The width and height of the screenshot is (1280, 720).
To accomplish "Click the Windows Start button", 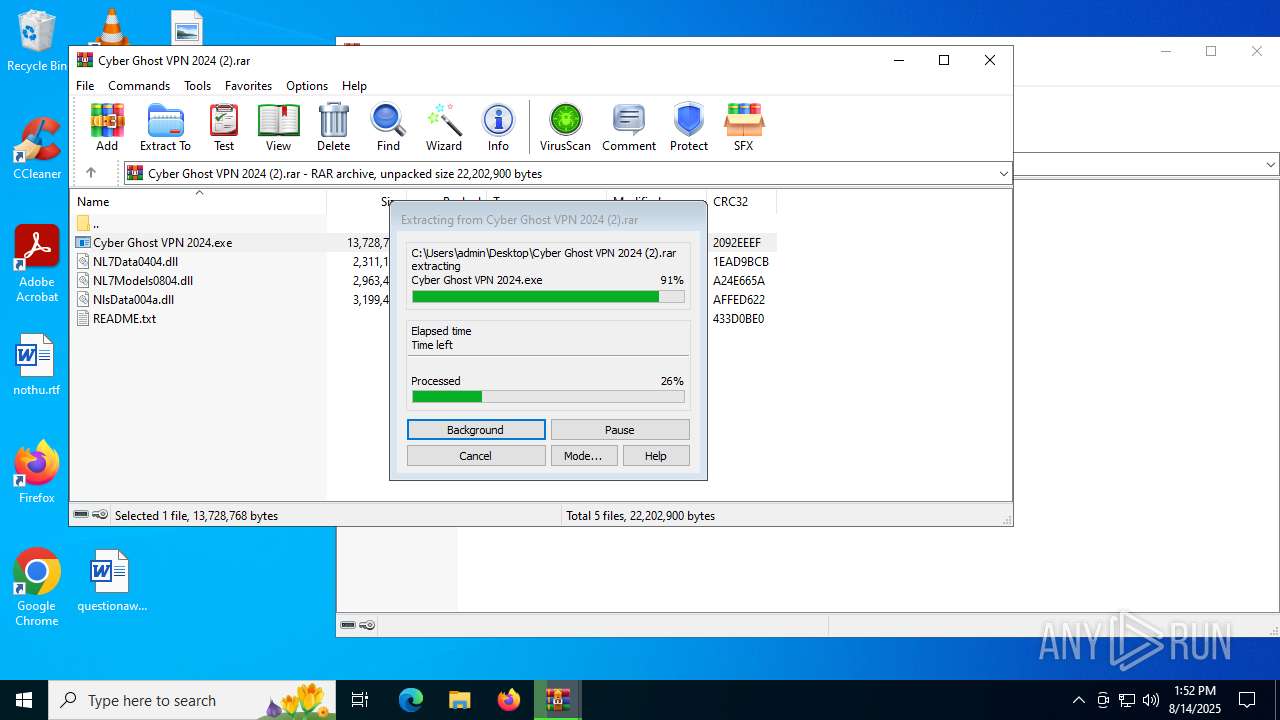I will 24,700.
